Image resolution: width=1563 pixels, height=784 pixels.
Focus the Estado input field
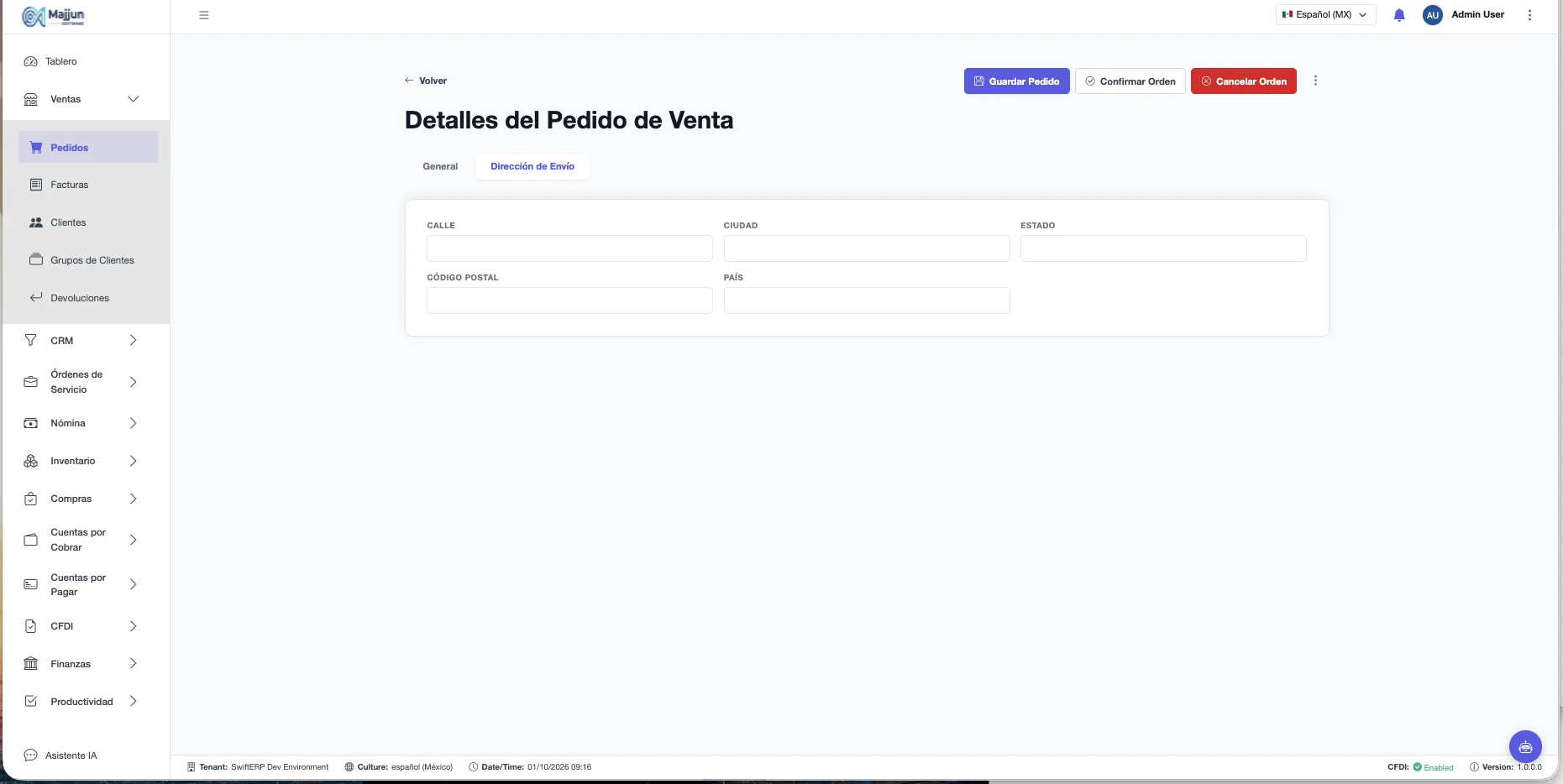coord(1163,248)
